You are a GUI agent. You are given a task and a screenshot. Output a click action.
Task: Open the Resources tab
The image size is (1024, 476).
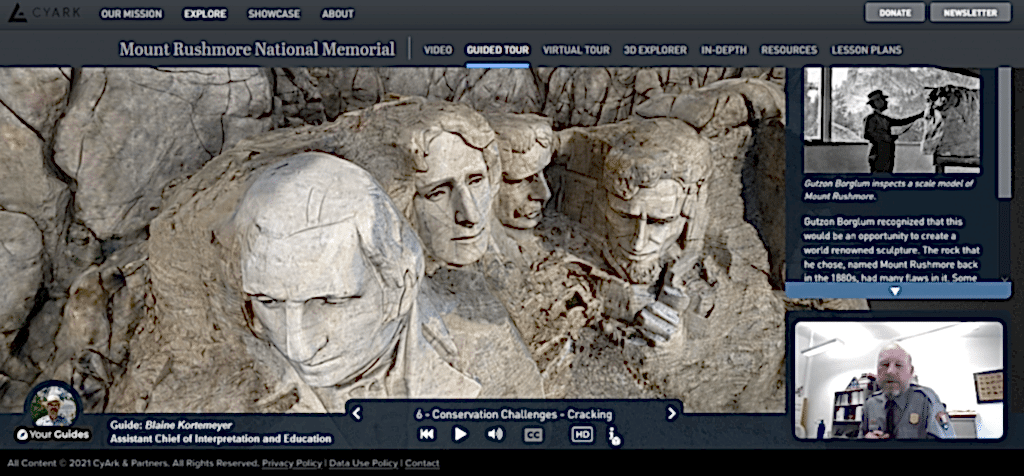coord(789,50)
